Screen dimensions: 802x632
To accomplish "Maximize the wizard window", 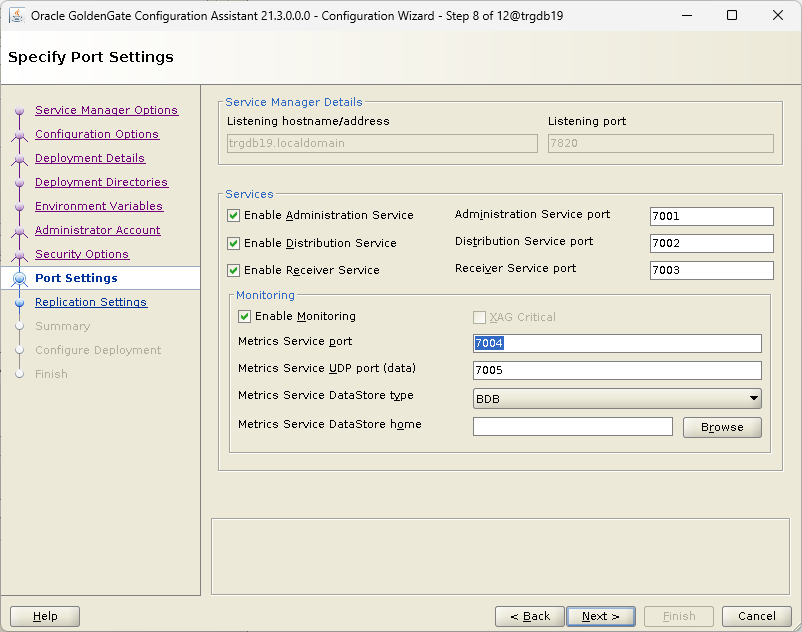I will tap(732, 15).
